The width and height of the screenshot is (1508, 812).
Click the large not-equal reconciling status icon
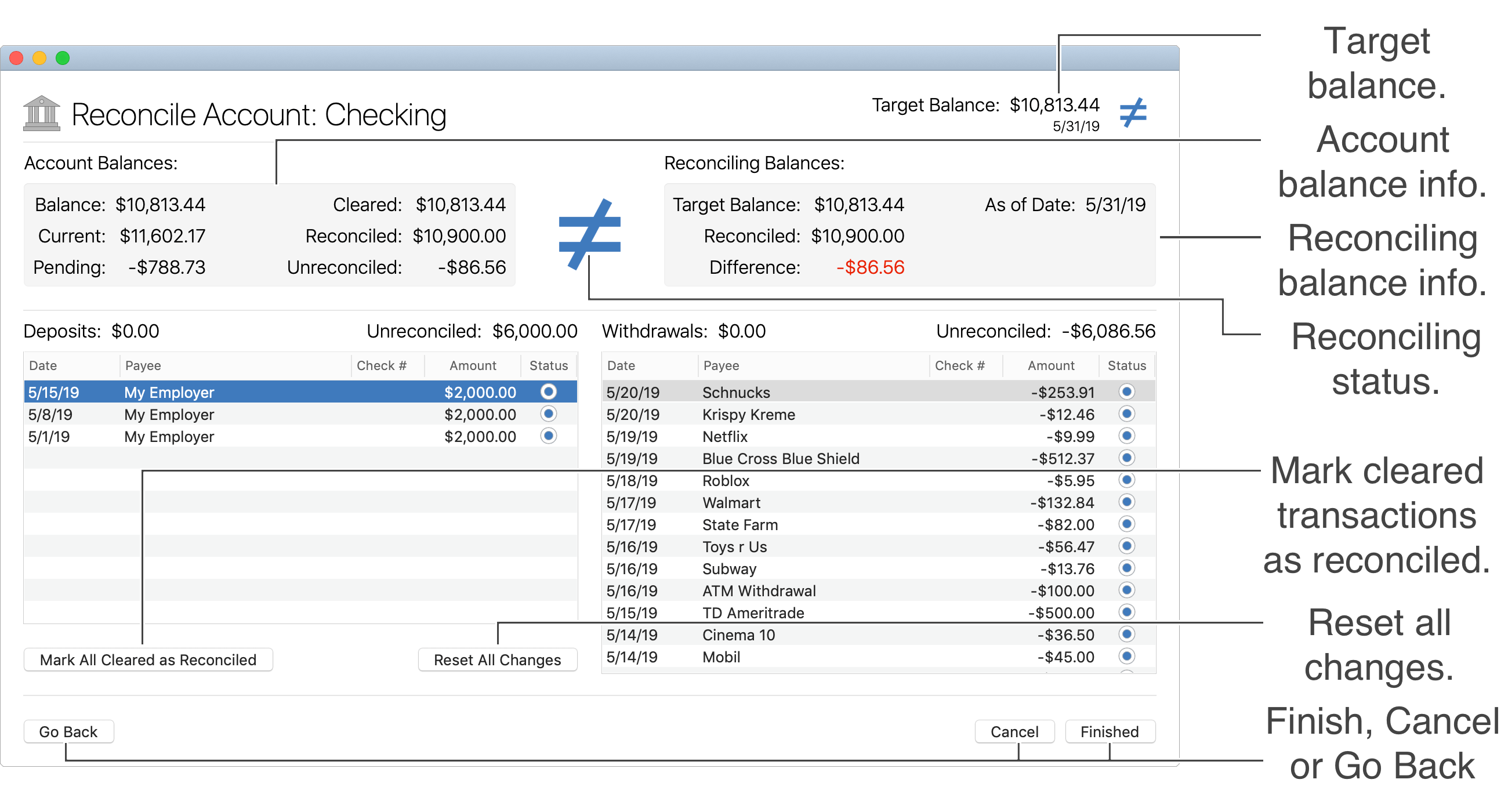[589, 235]
